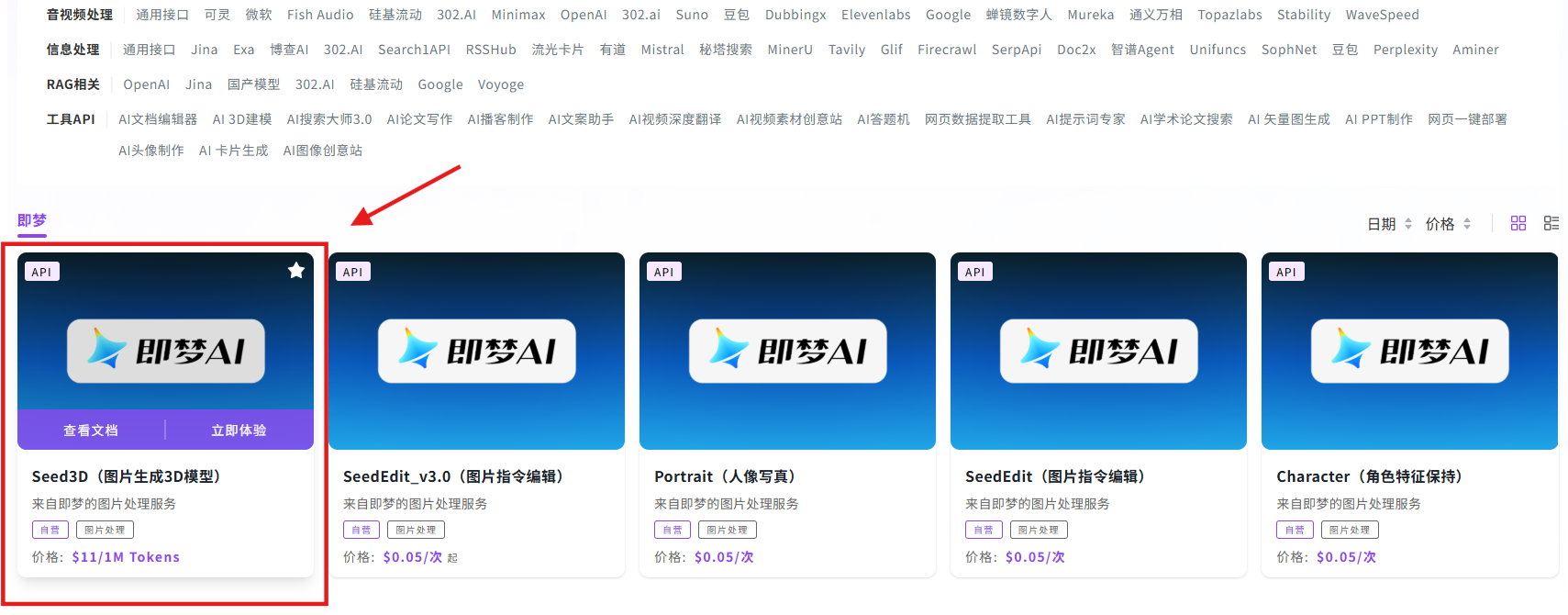This screenshot has height=615, width=1568.
Task: Open AI PPT制作 tool
Action: [1379, 119]
